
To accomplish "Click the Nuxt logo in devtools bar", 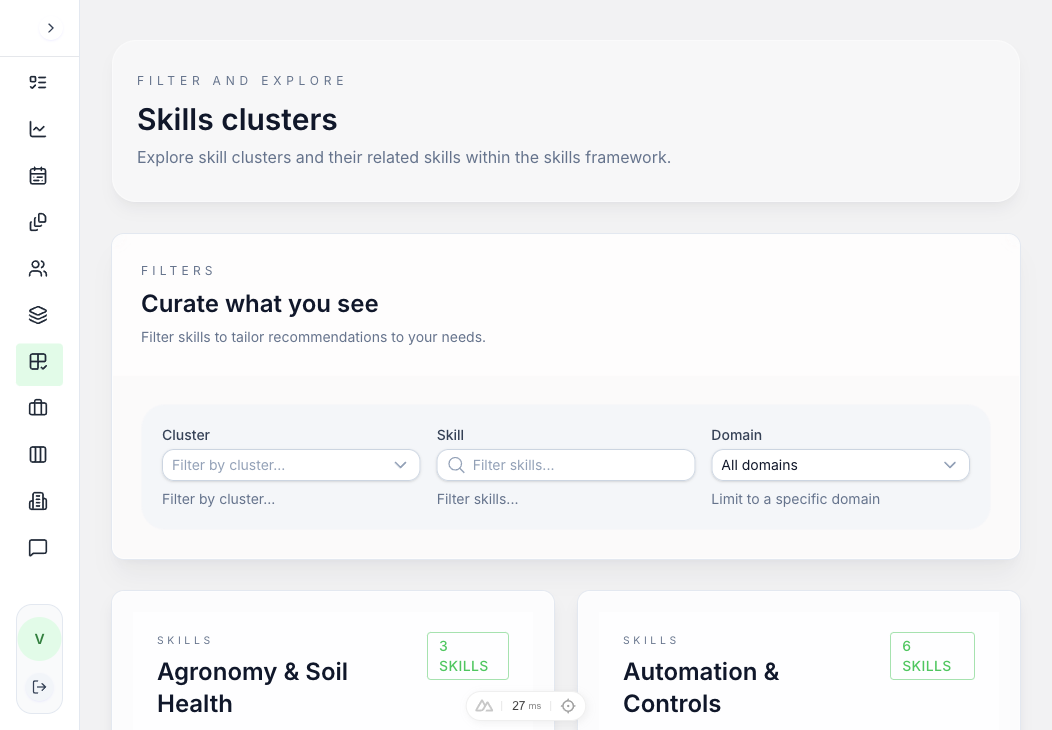I will click(x=484, y=706).
